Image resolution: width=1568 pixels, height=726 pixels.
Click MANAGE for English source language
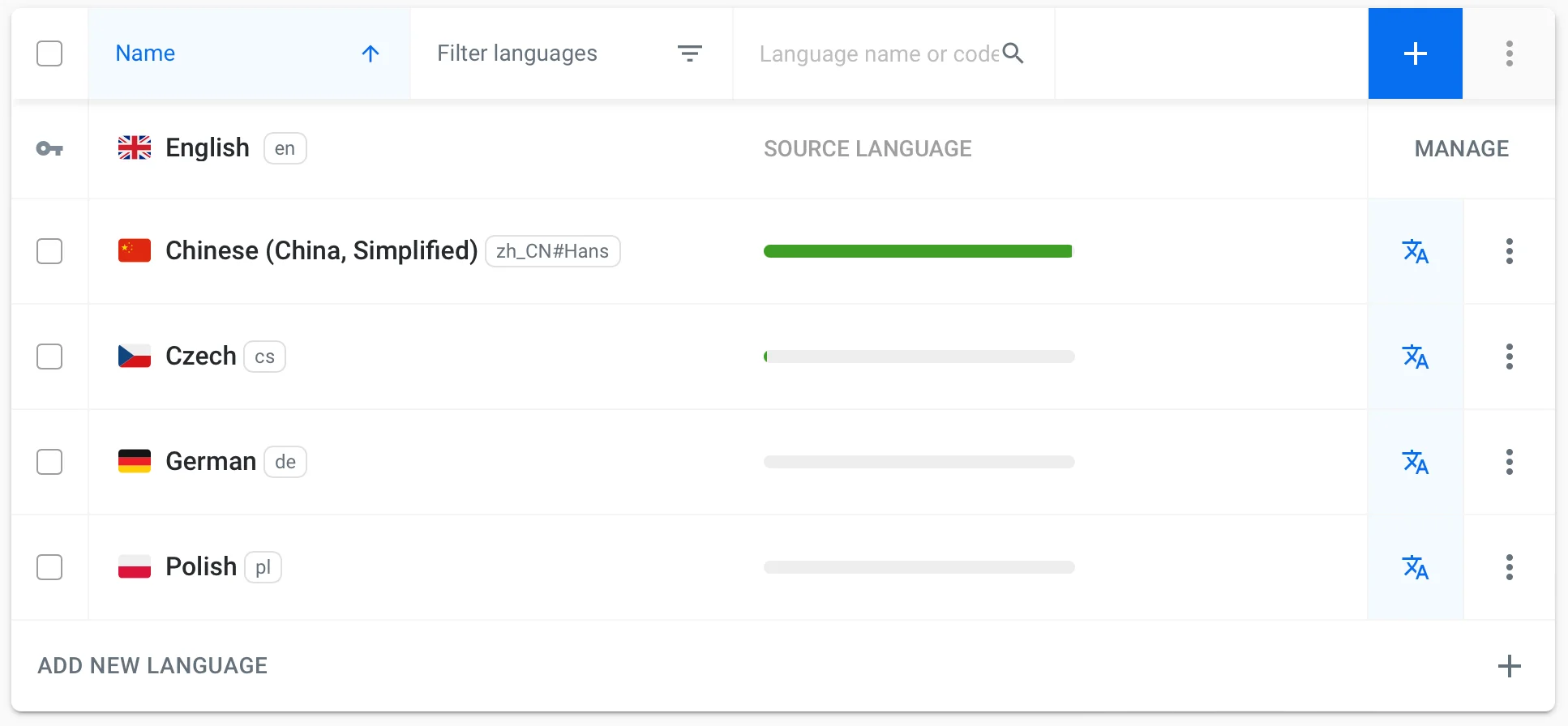(x=1461, y=149)
